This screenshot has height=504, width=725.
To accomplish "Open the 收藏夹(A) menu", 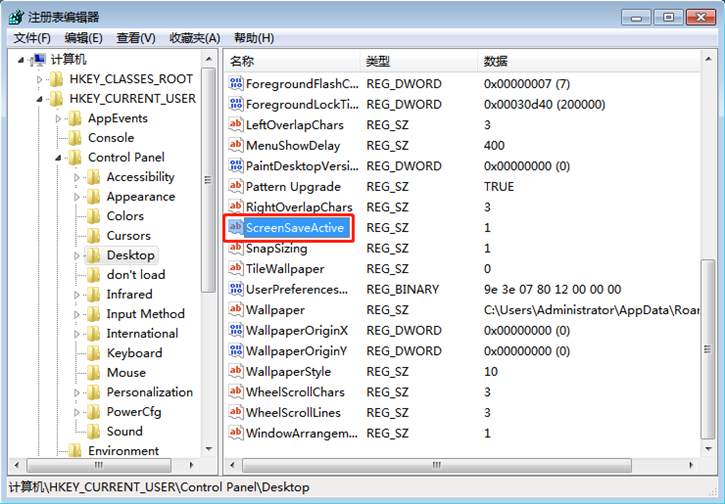I will [194, 38].
